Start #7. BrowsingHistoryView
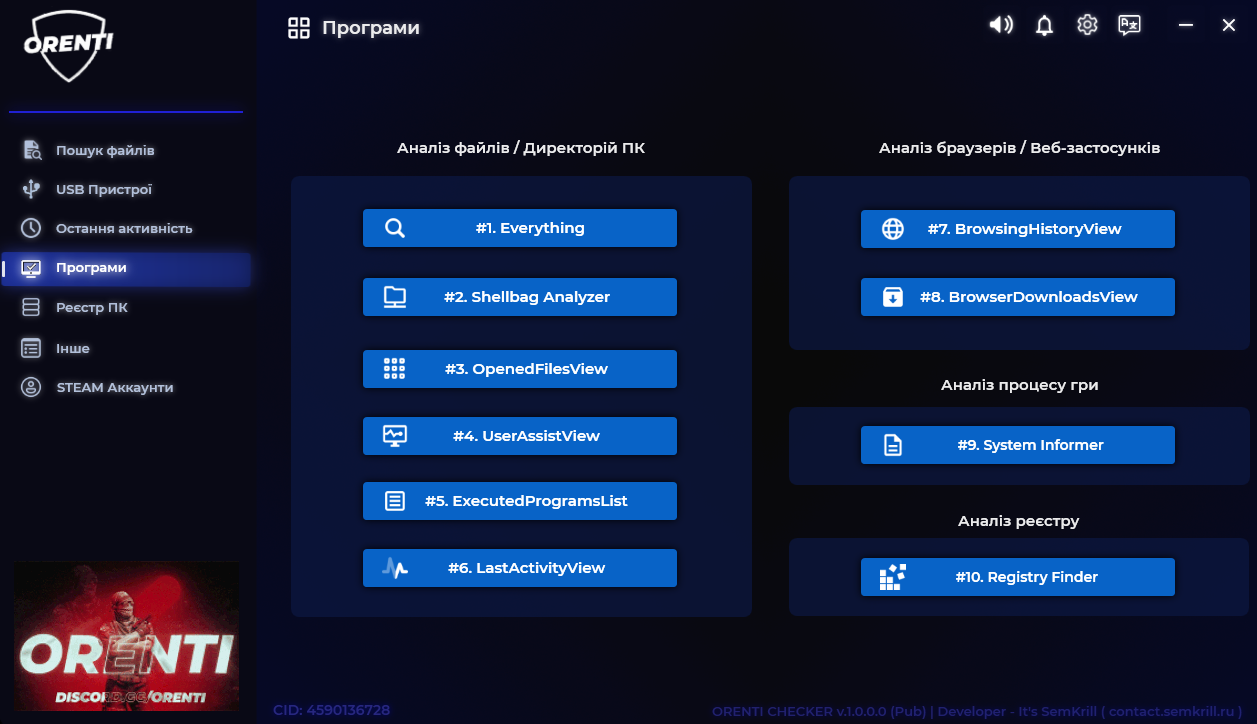 (1017, 229)
